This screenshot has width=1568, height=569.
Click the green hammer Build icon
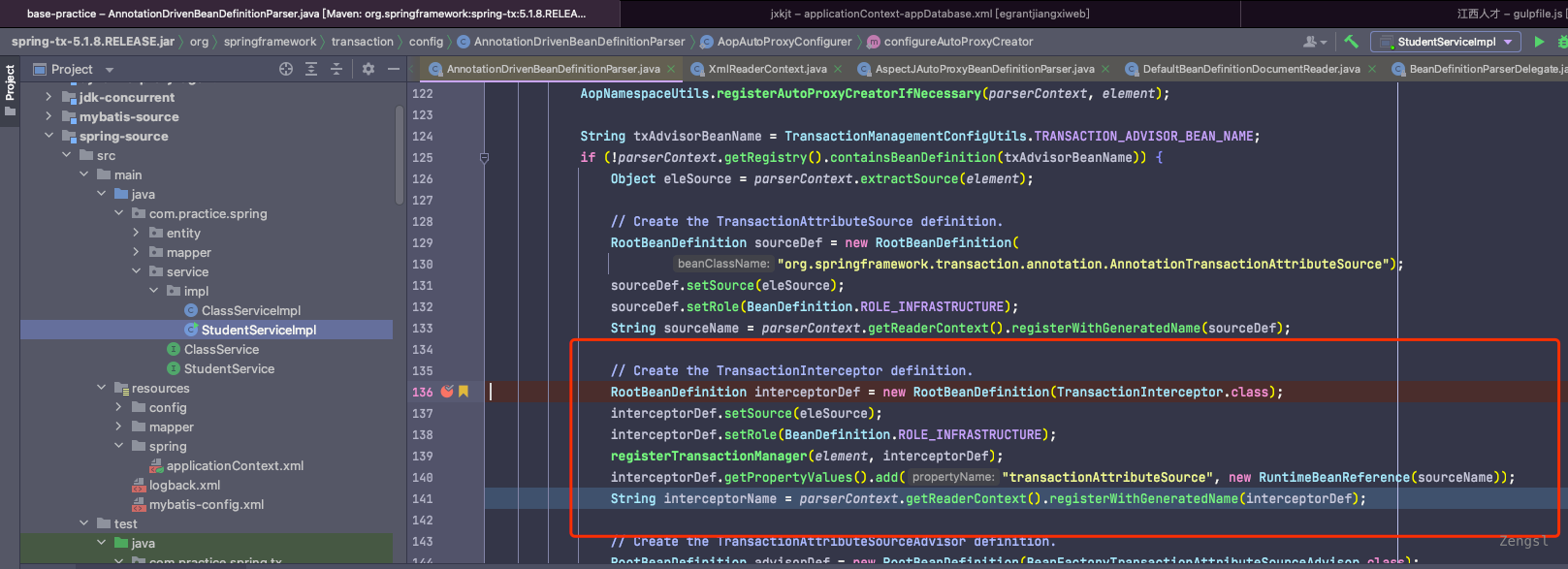pyautogui.click(x=1351, y=42)
